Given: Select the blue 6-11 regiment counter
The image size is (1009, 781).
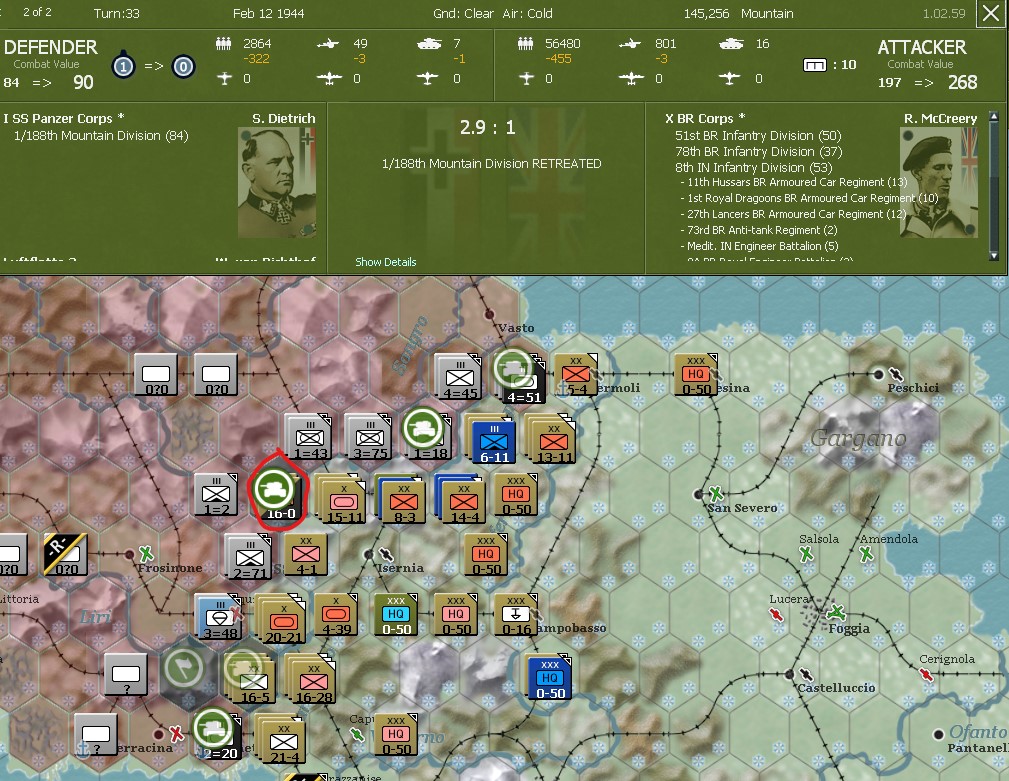Looking at the screenshot, I should point(493,441).
